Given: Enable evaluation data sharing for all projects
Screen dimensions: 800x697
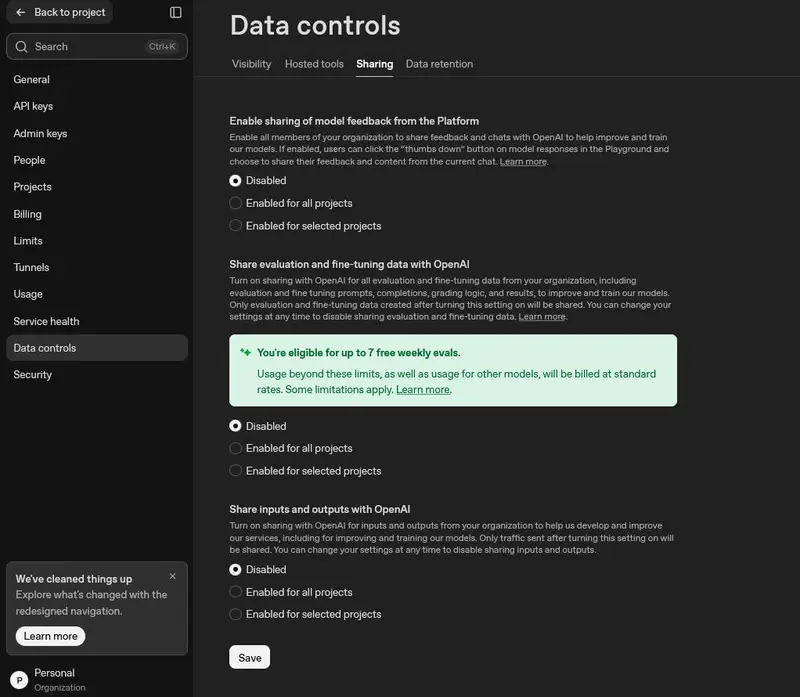Looking at the screenshot, I should (x=235, y=448).
